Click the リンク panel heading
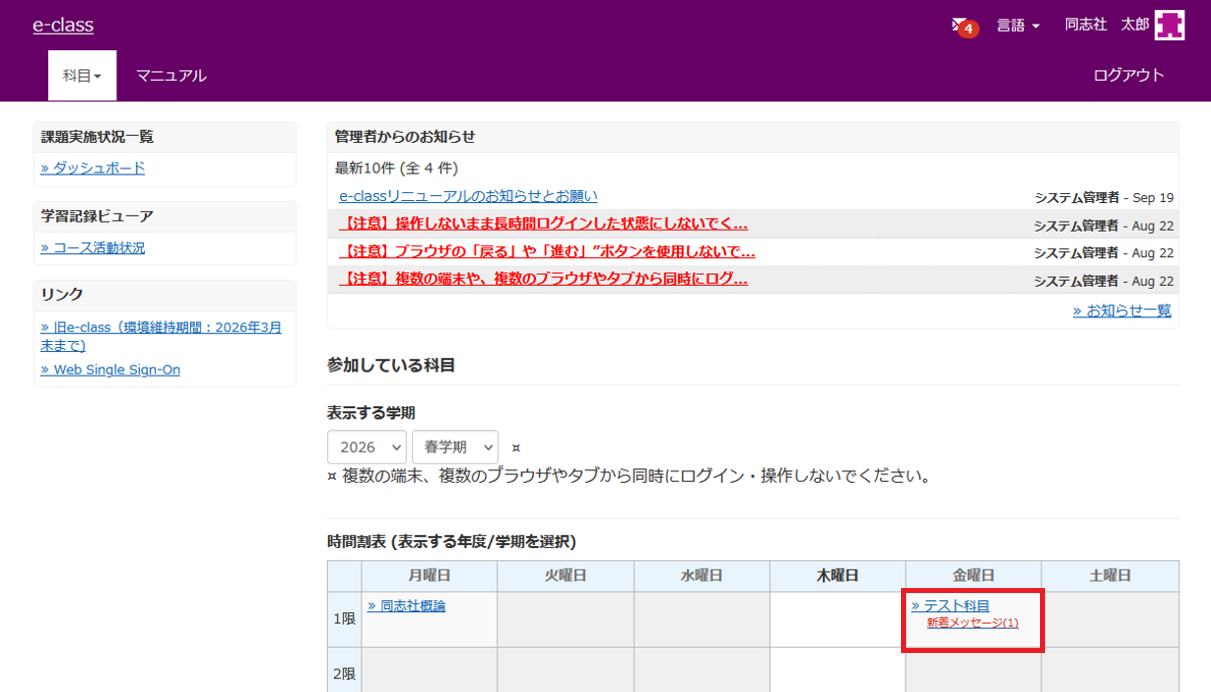Viewport: 1211px width, 692px height. tap(62, 295)
